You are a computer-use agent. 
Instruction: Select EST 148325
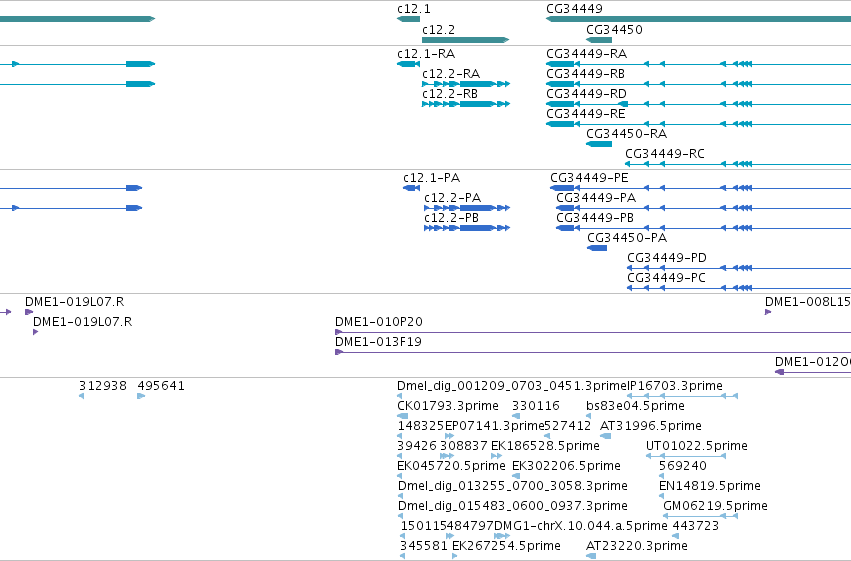coord(421,426)
